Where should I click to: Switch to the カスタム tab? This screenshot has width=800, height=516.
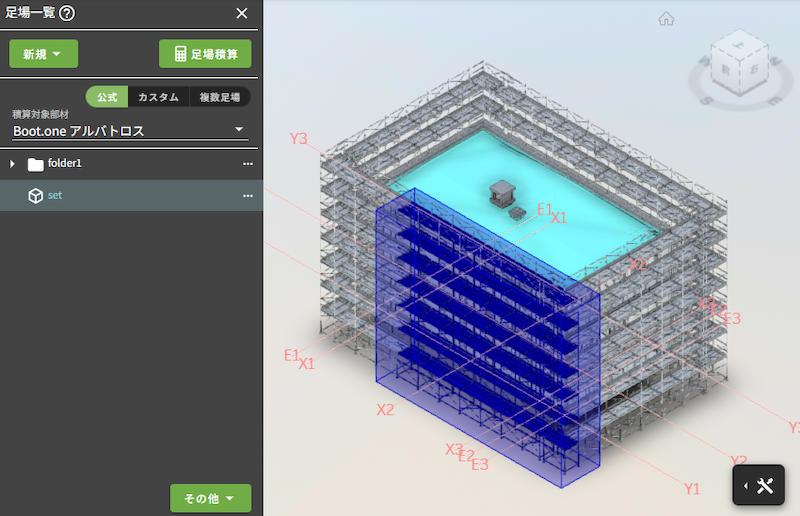(x=158, y=97)
